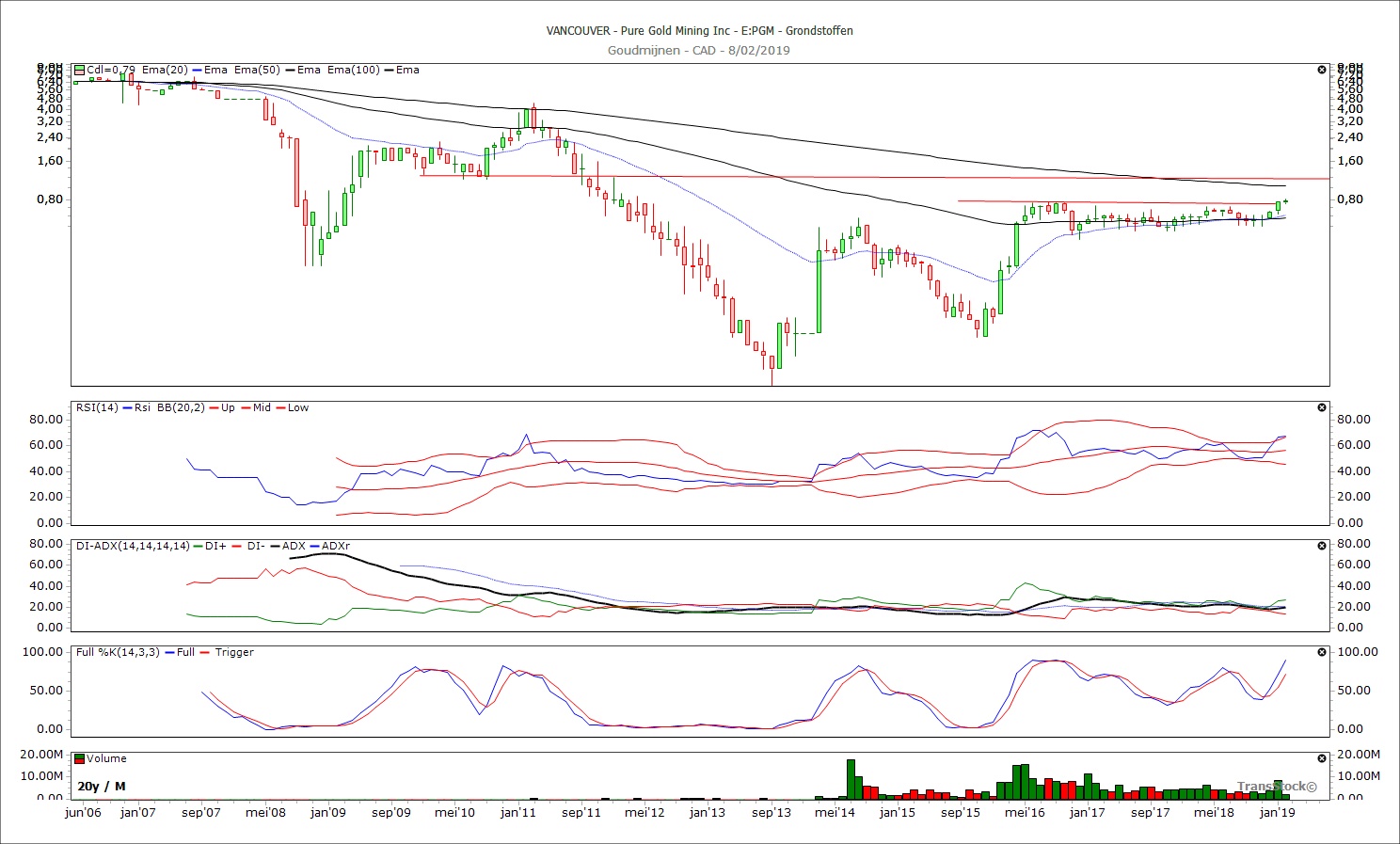Close the DI-ADX indicator panel
1400x844 pixels.
tap(1322, 546)
